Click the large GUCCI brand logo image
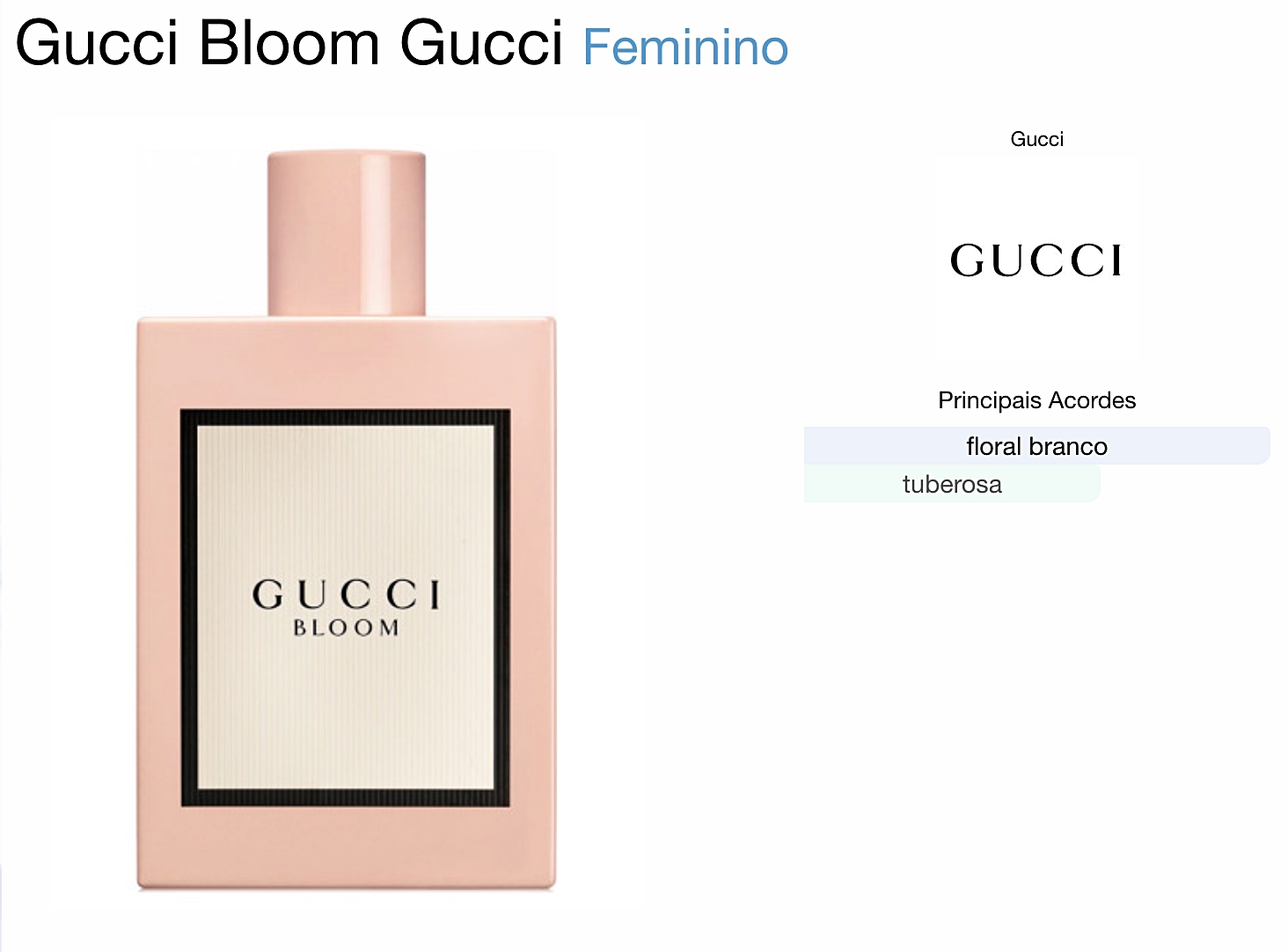This screenshot has height=952, width=1288. 1036,260
